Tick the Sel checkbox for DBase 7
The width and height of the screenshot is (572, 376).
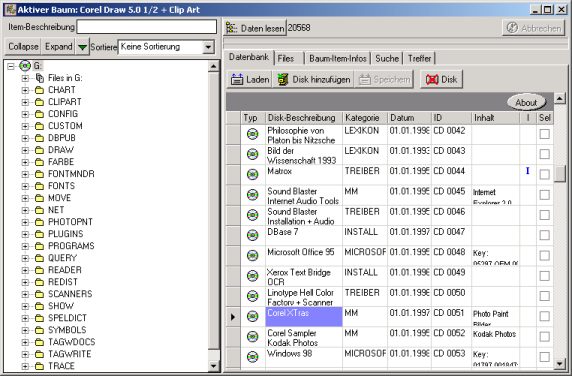(x=544, y=235)
